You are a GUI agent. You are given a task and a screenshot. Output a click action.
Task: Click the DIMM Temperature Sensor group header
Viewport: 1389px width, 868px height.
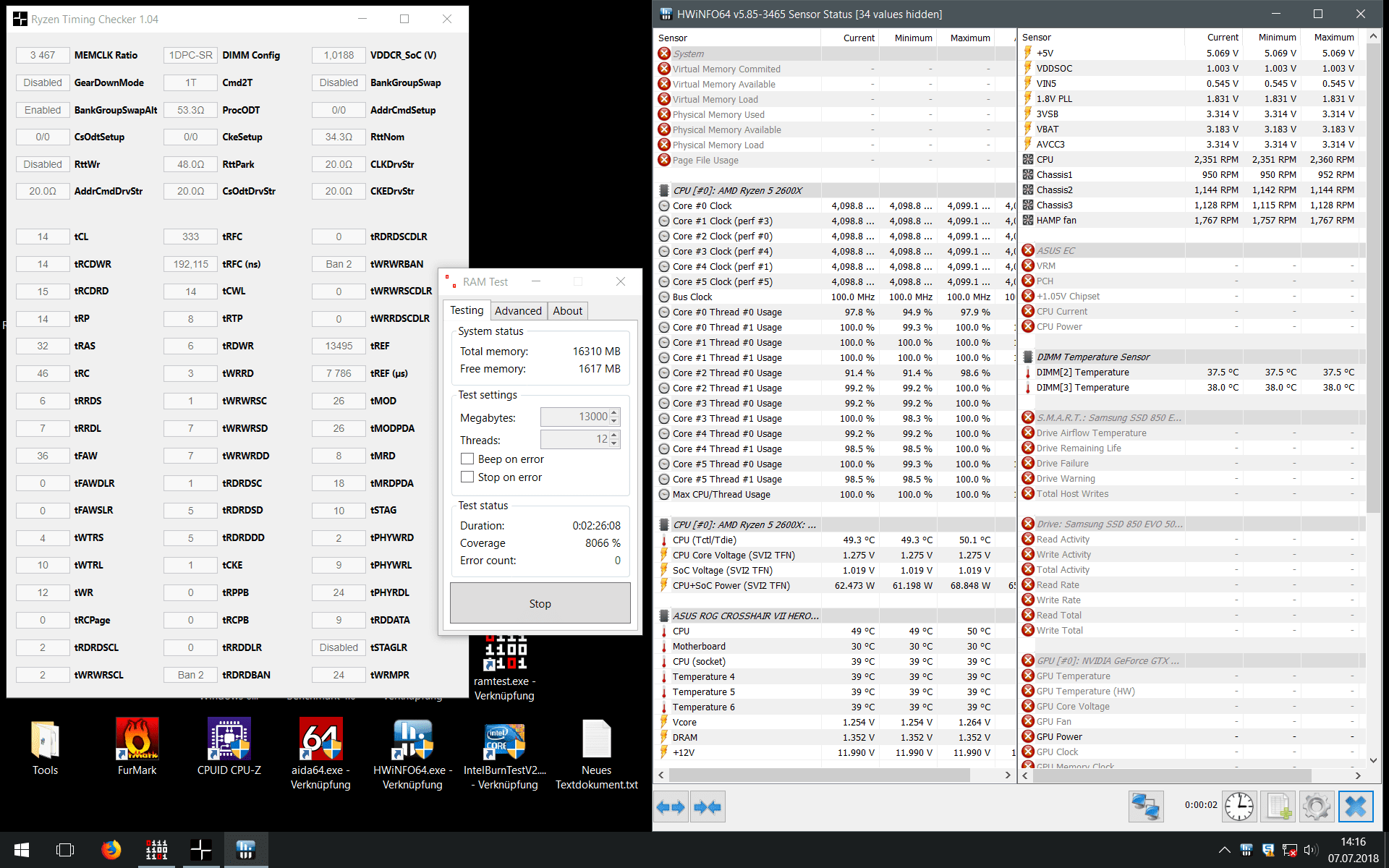(1093, 357)
